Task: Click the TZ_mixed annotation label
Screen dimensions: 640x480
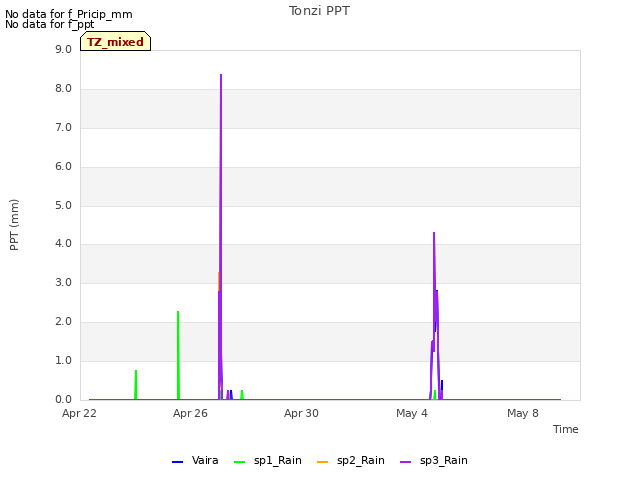Action: pyautogui.click(x=116, y=42)
